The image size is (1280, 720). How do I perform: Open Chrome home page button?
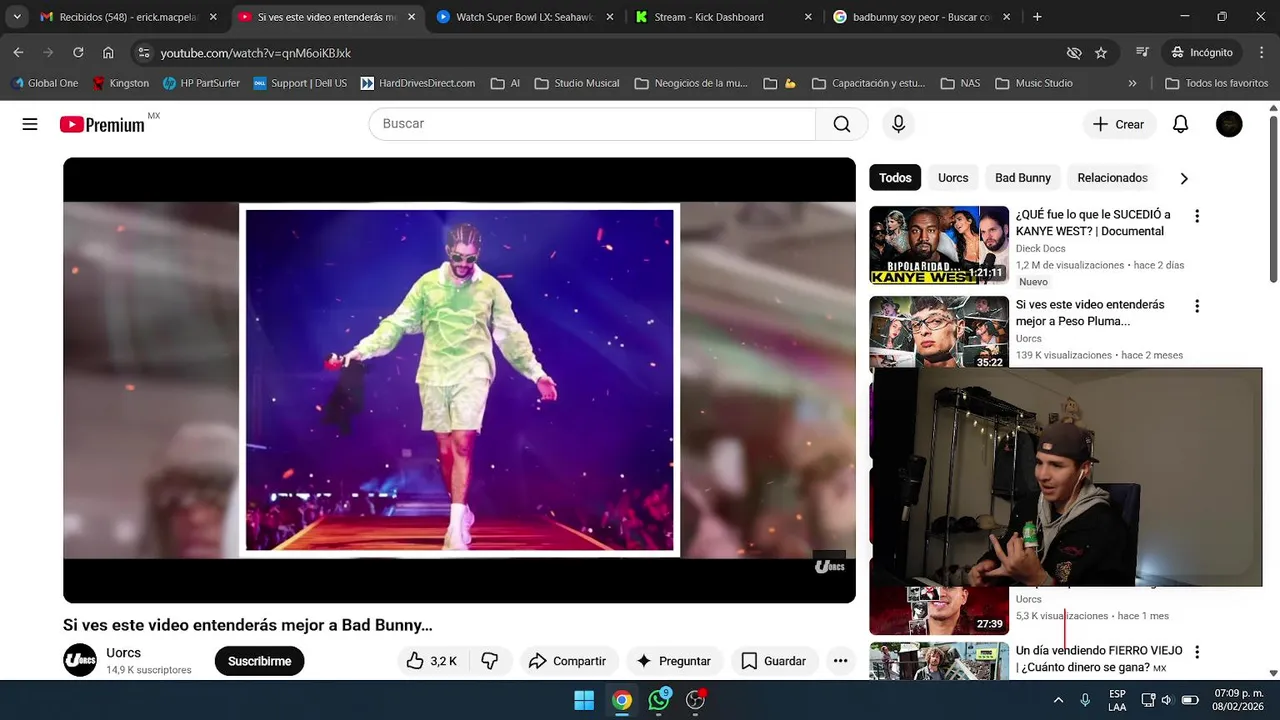(x=108, y=52)
